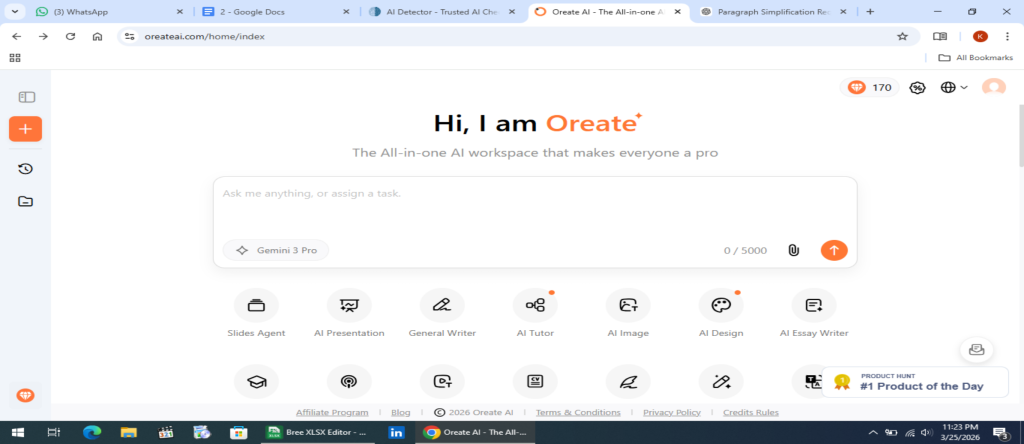The height and width of the screenshot is (444, 1024).
Task: Open the discount percent badge icon
Action: click(x=918, y=87)
